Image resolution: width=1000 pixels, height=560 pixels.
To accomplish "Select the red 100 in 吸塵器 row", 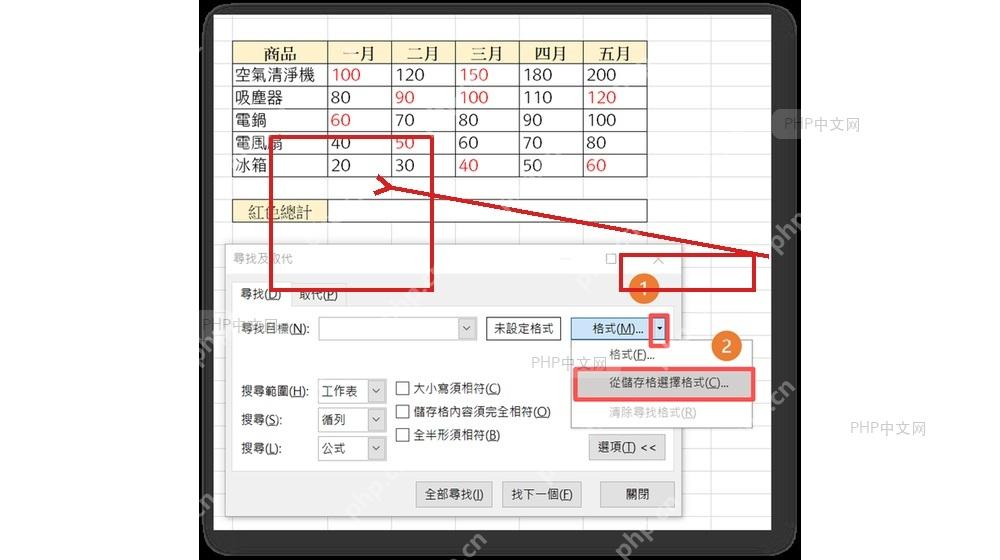I will tap(487, 97).
